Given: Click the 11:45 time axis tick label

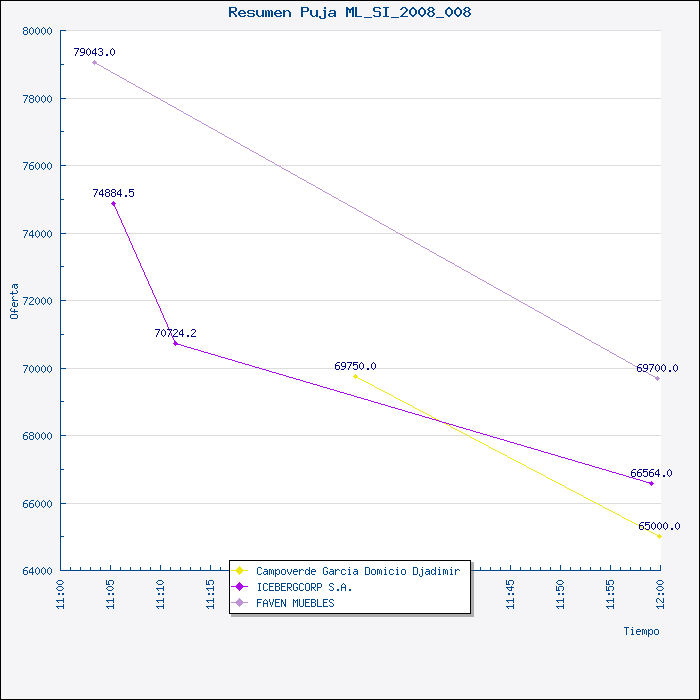Looking at the screenshot, I should point(510,595).
